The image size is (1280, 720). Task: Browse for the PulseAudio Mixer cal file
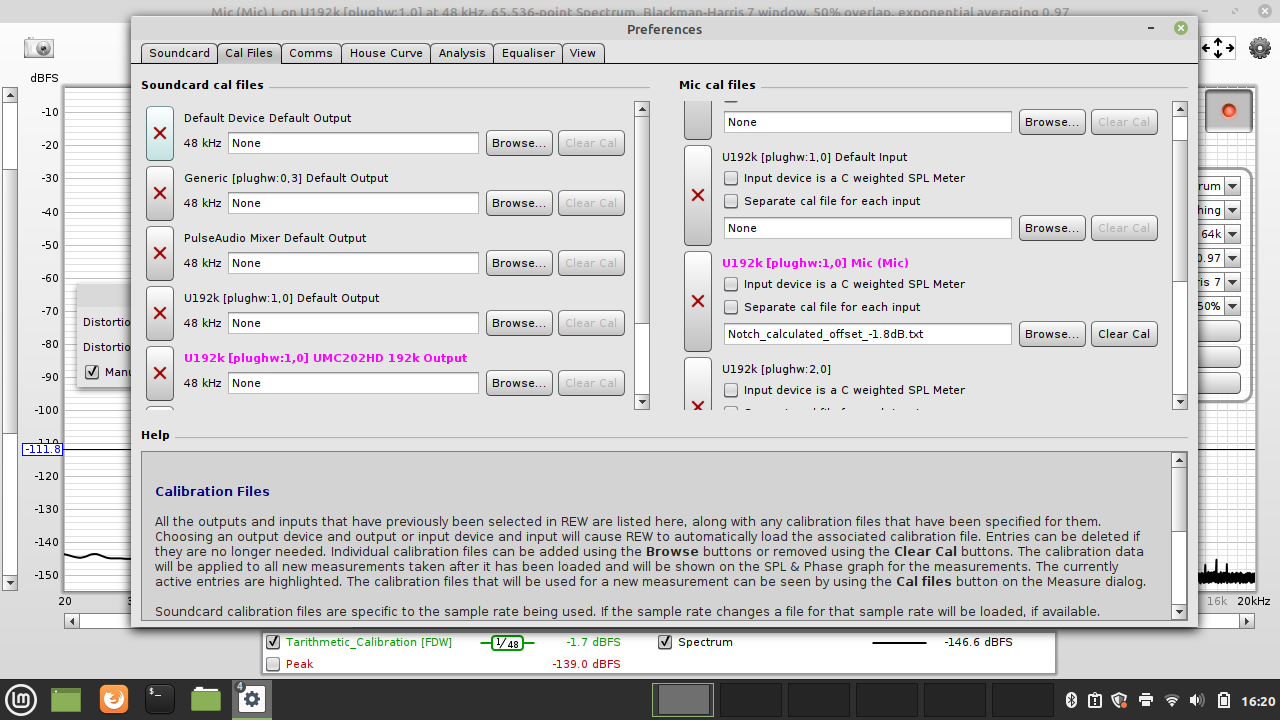pos(519,263)
